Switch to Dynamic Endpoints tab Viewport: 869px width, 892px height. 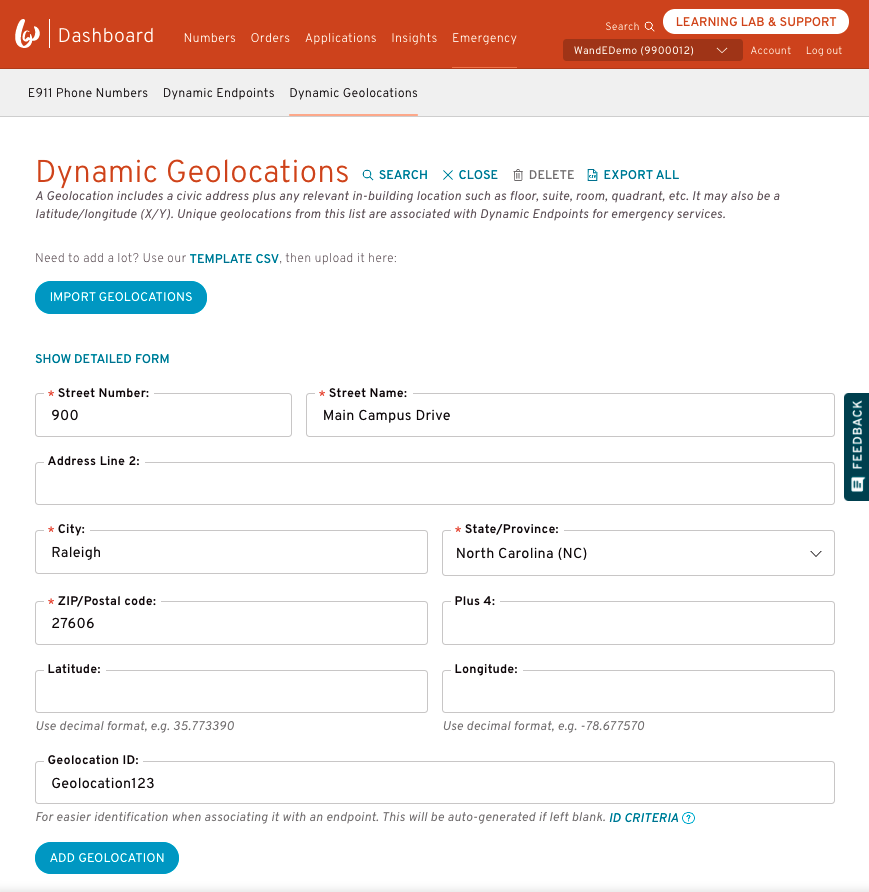point(218,93)
